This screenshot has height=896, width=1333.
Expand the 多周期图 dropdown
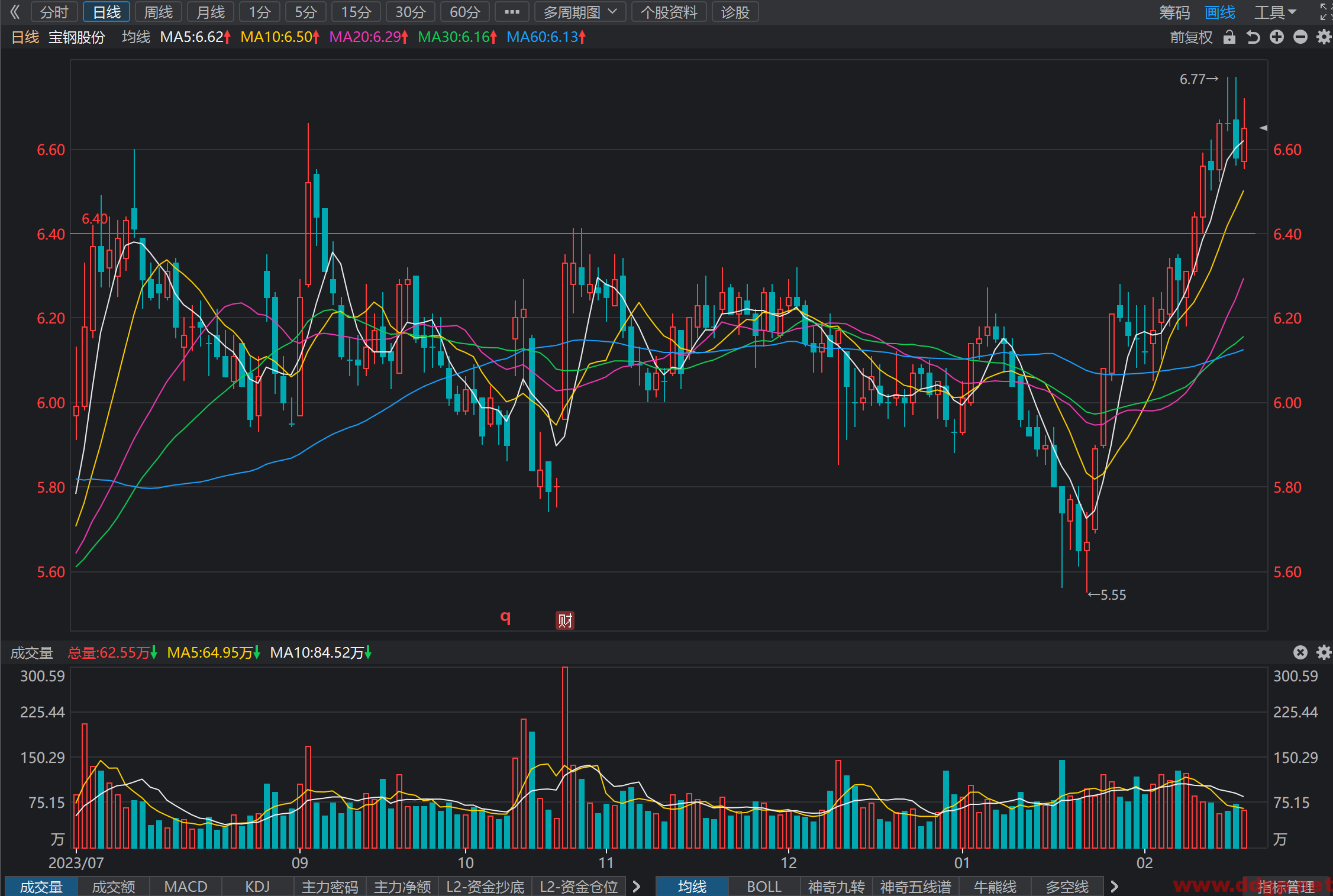580,12
